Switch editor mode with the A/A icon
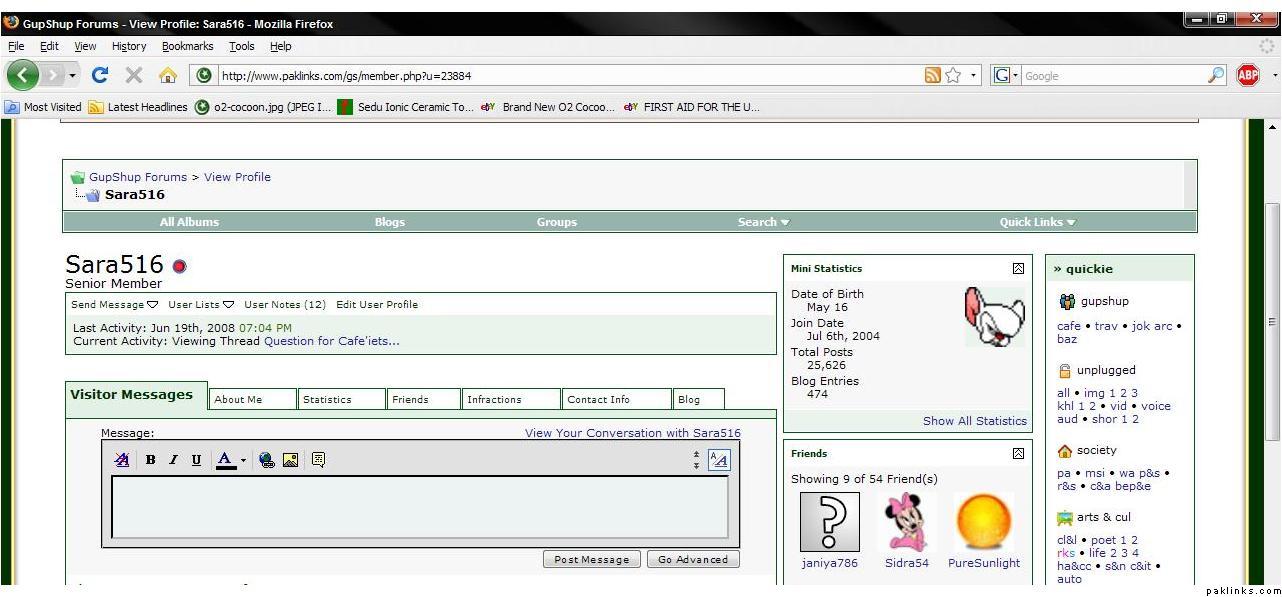 718,460
